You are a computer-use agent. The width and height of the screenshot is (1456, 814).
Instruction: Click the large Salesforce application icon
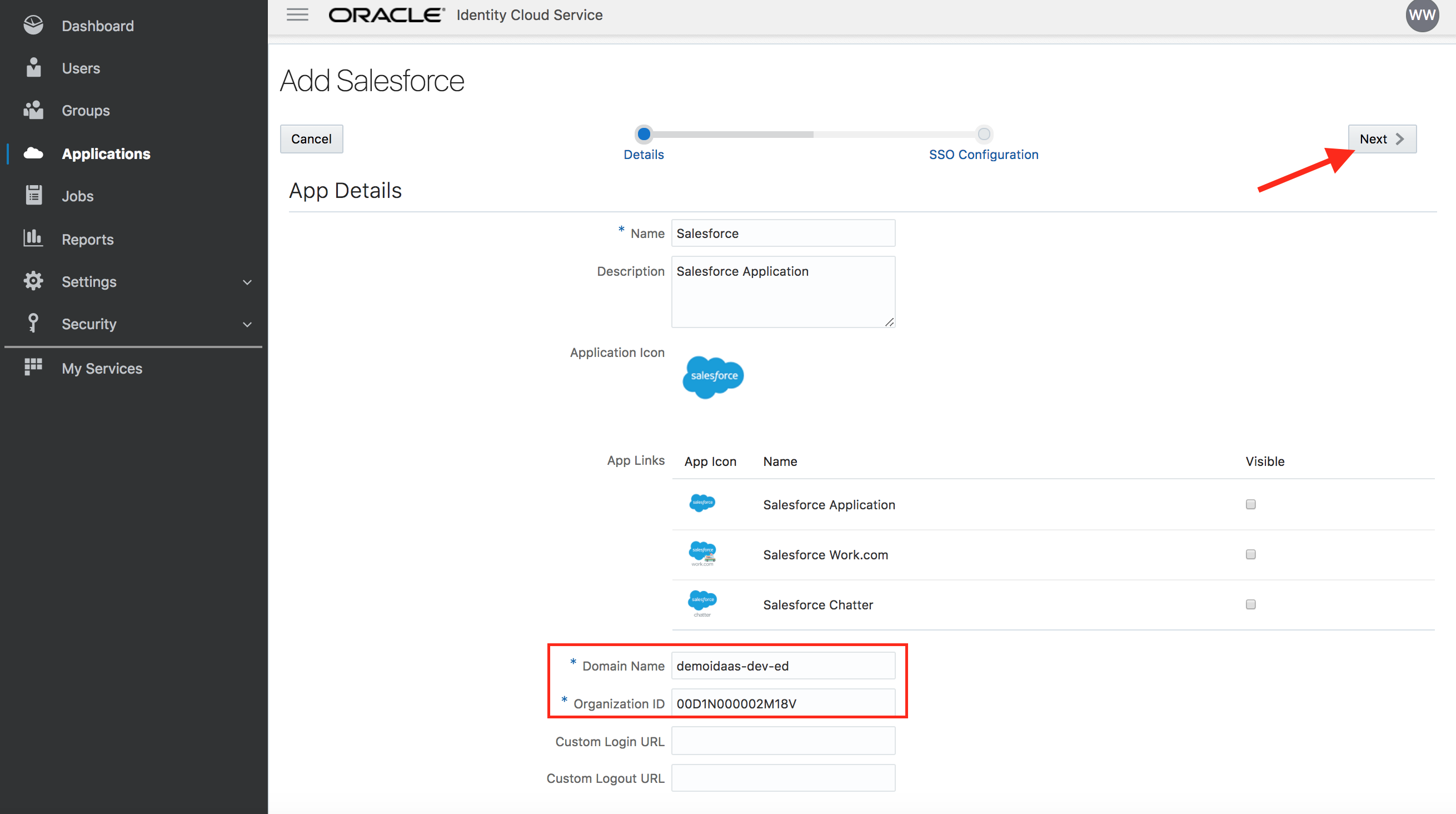click(x=713, y=377)
